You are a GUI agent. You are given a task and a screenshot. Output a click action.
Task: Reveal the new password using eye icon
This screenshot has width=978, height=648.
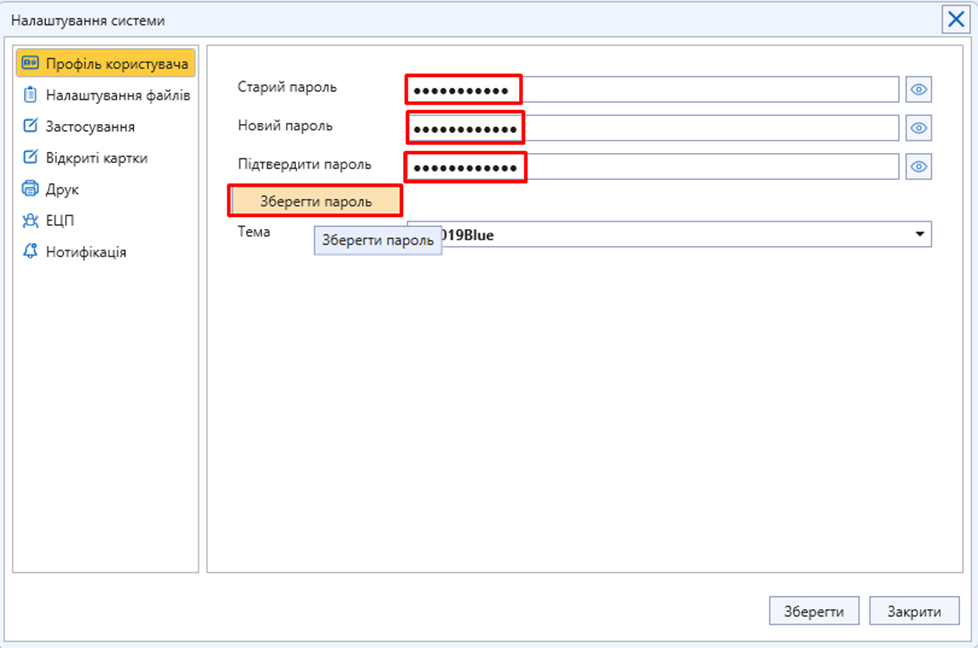click(x=919, y=128)
